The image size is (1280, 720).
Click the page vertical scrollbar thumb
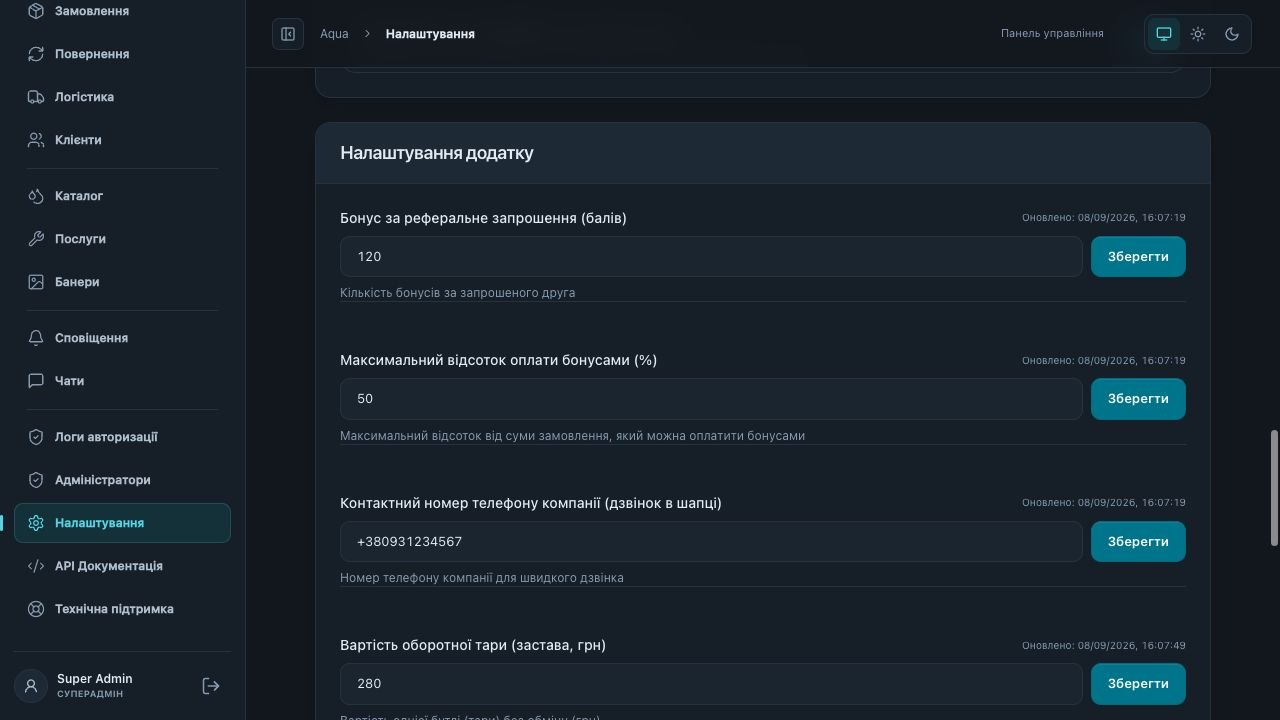pos(1274,488)
